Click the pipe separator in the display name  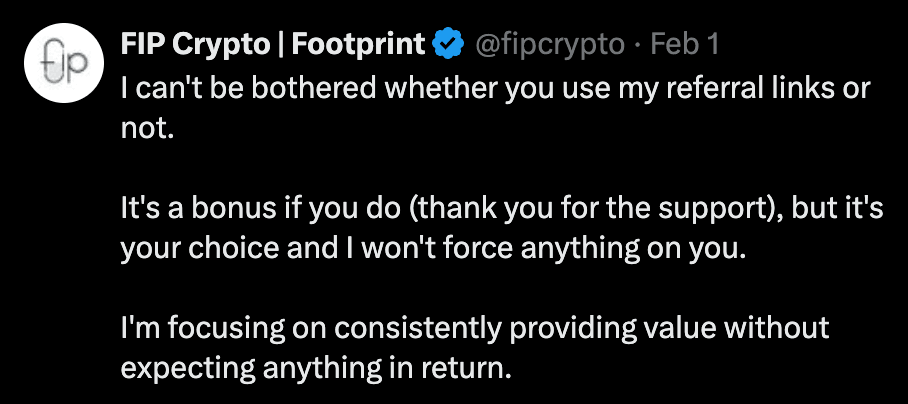point(280,45)
